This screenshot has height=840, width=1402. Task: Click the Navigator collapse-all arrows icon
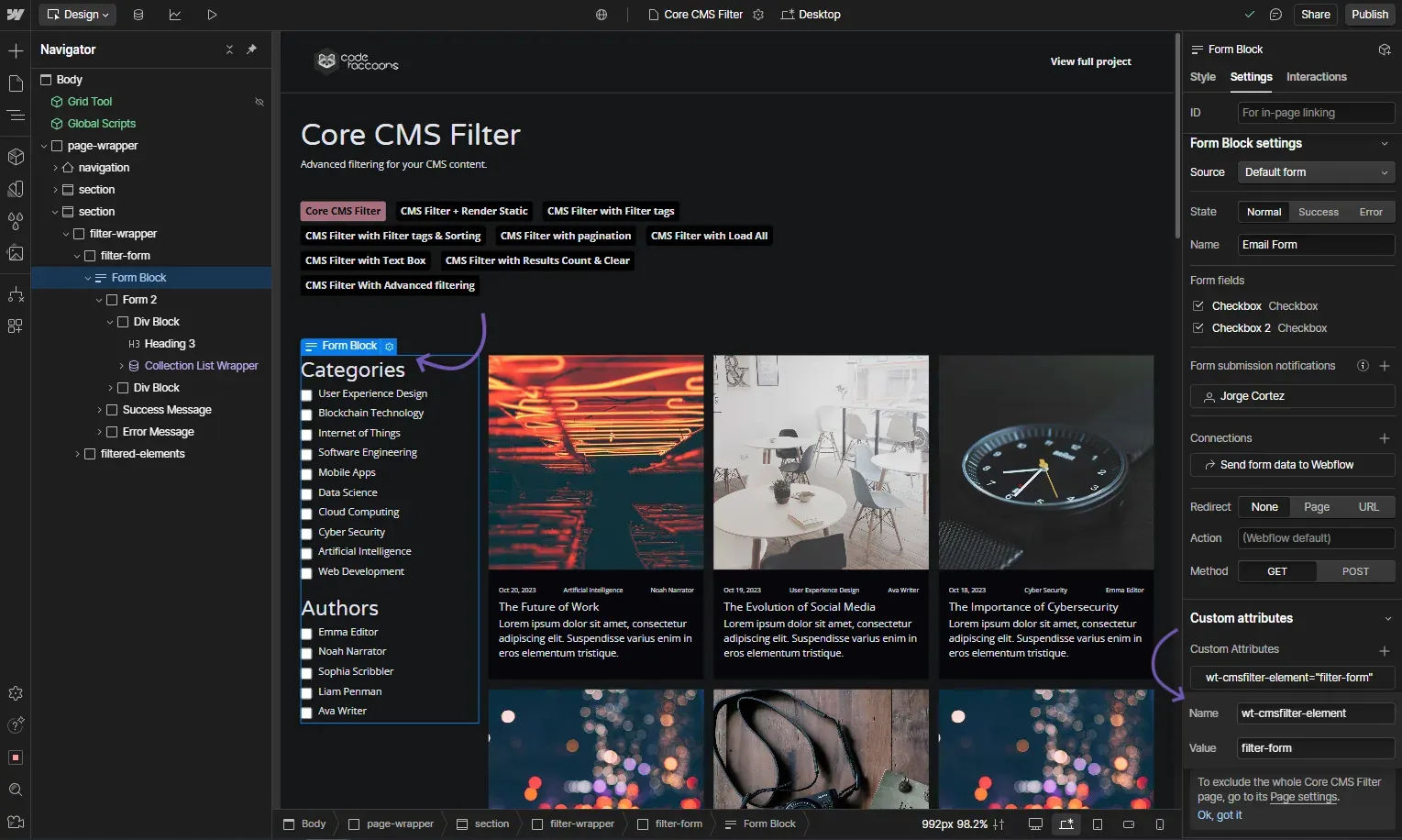229,50
